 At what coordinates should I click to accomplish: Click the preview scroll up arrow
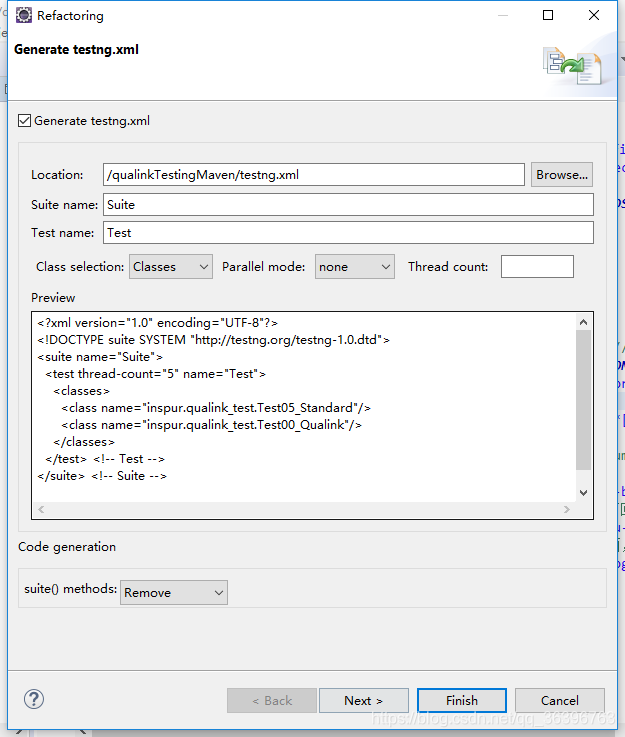pos(583,322)
